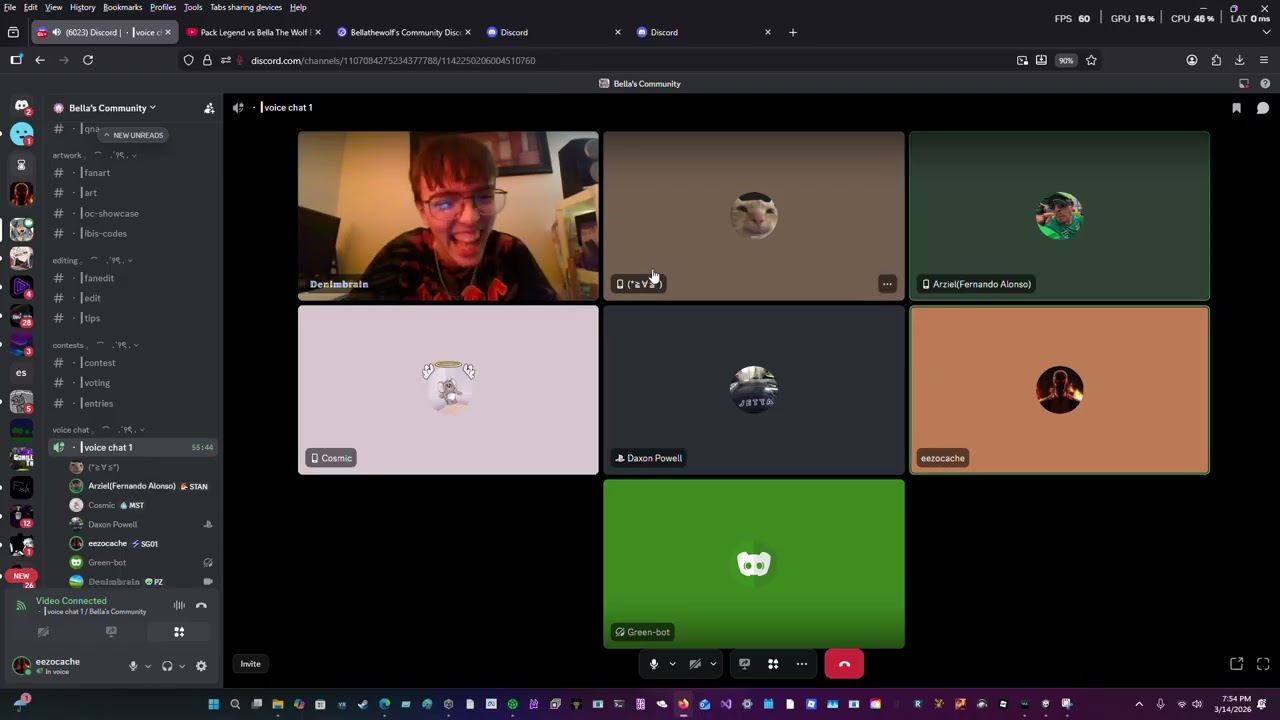Share your screen from the bottom call bar
This screenshot has width=1280, height=720.
[x=744, y=664]
